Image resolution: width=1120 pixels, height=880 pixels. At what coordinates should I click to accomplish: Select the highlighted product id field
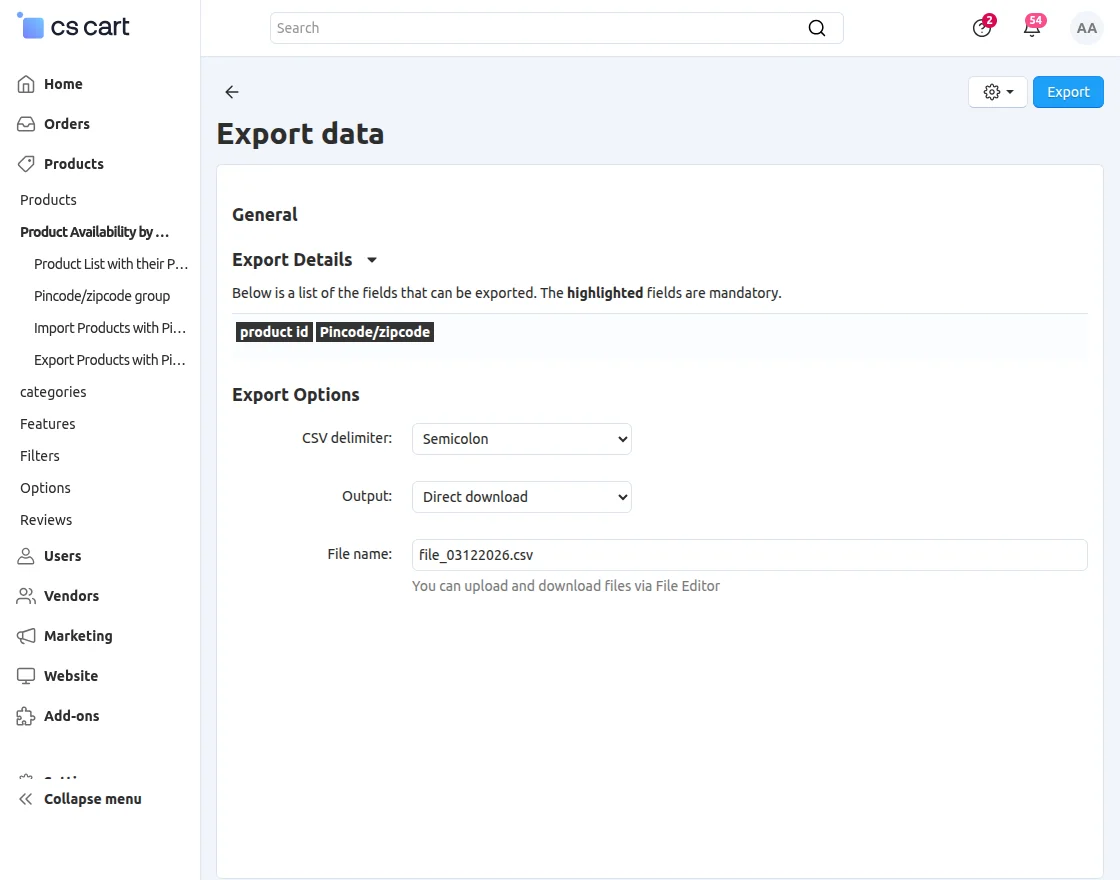coord(273,331)
